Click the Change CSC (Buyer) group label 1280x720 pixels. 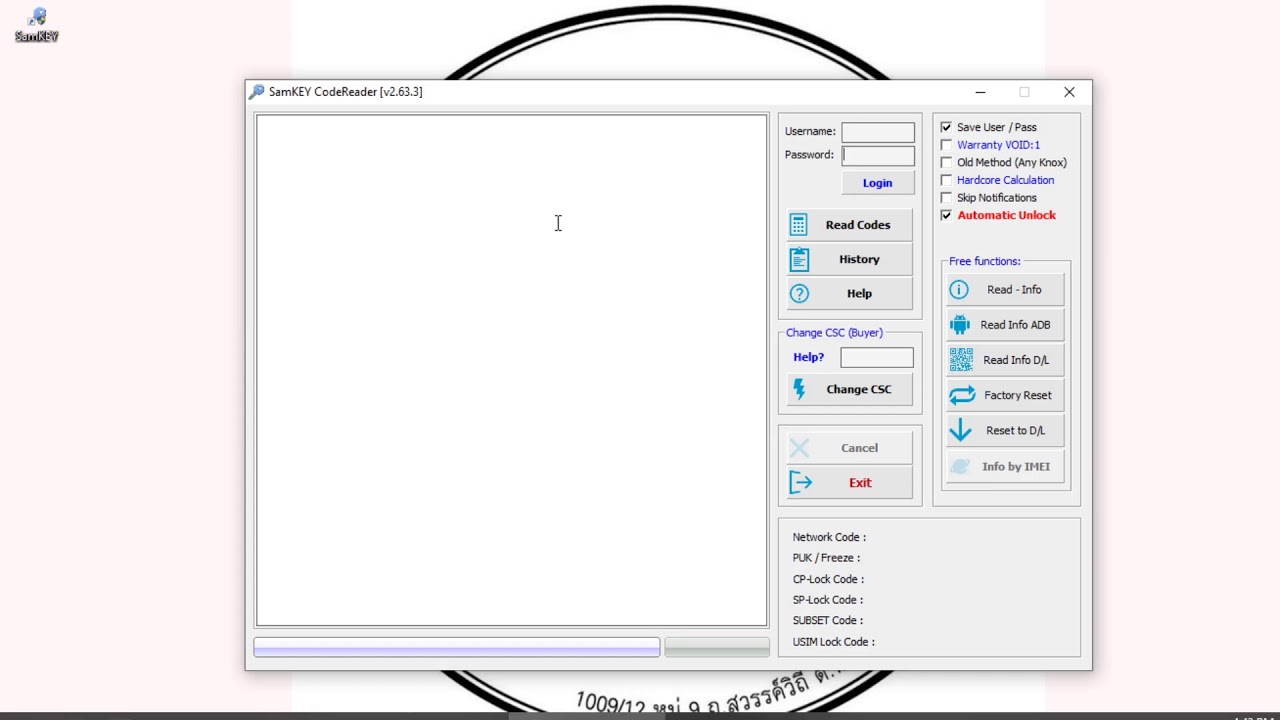(x=835, y=333)
